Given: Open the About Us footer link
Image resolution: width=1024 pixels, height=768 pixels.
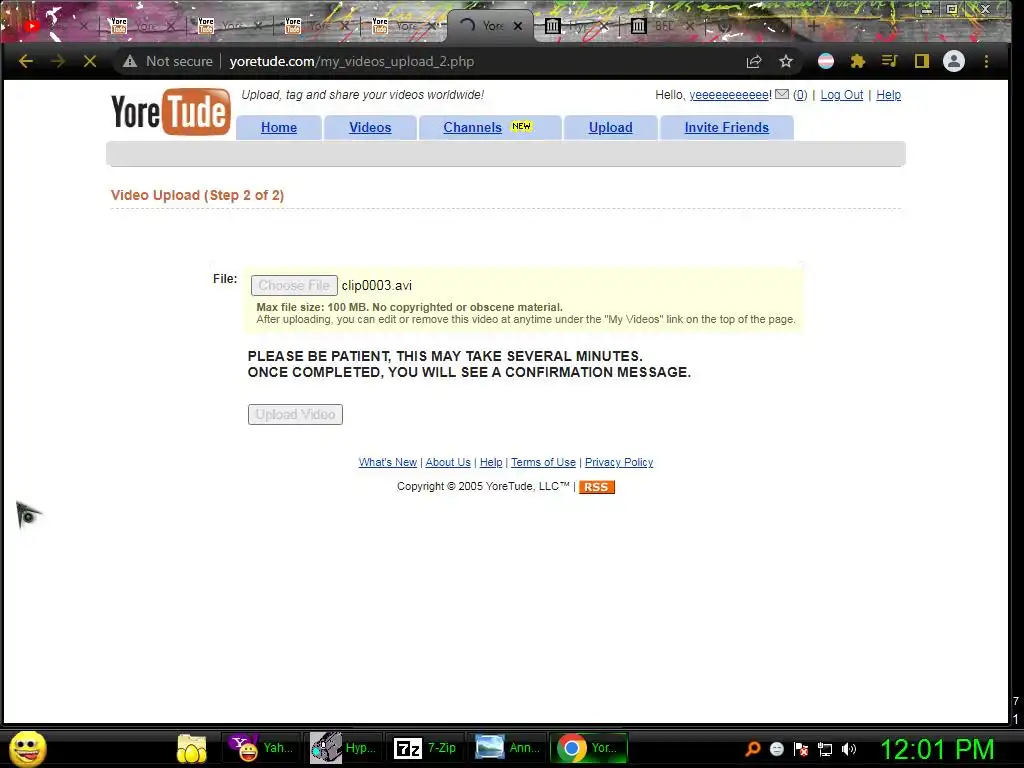Looking at the screenshot, I should tap(448, 462).
